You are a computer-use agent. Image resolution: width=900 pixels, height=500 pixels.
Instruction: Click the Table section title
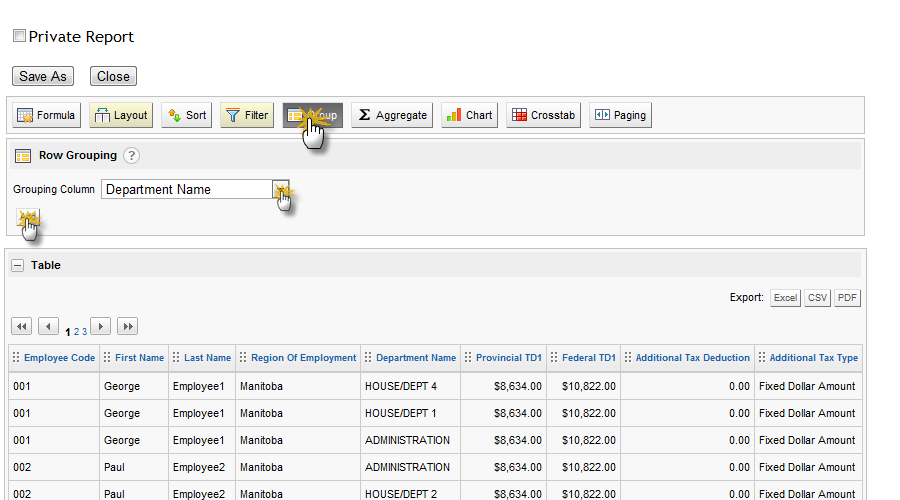46,265
